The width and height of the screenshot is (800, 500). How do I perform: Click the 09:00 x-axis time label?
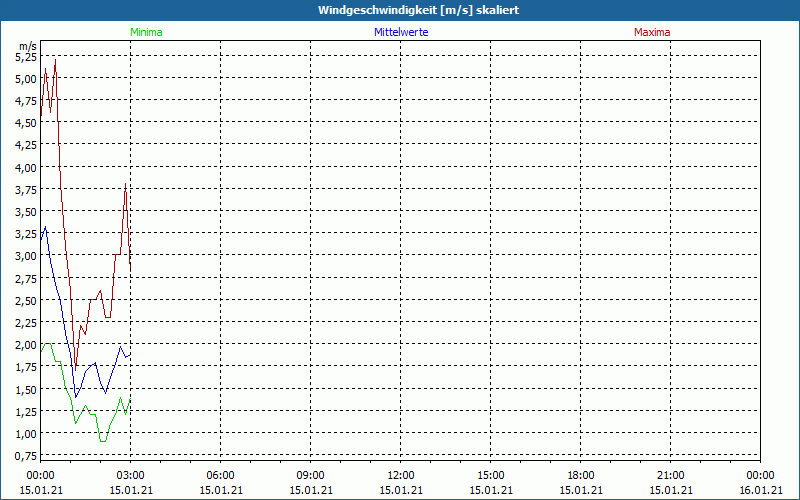tap(311, 476)
